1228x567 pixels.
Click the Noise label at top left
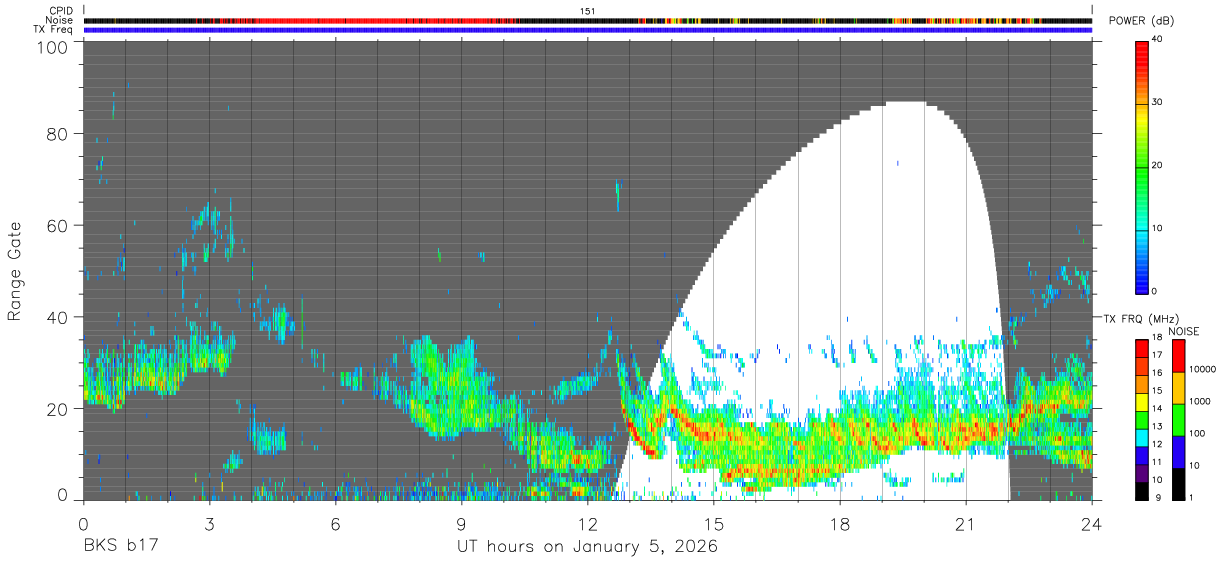click(x=59, y=20)
